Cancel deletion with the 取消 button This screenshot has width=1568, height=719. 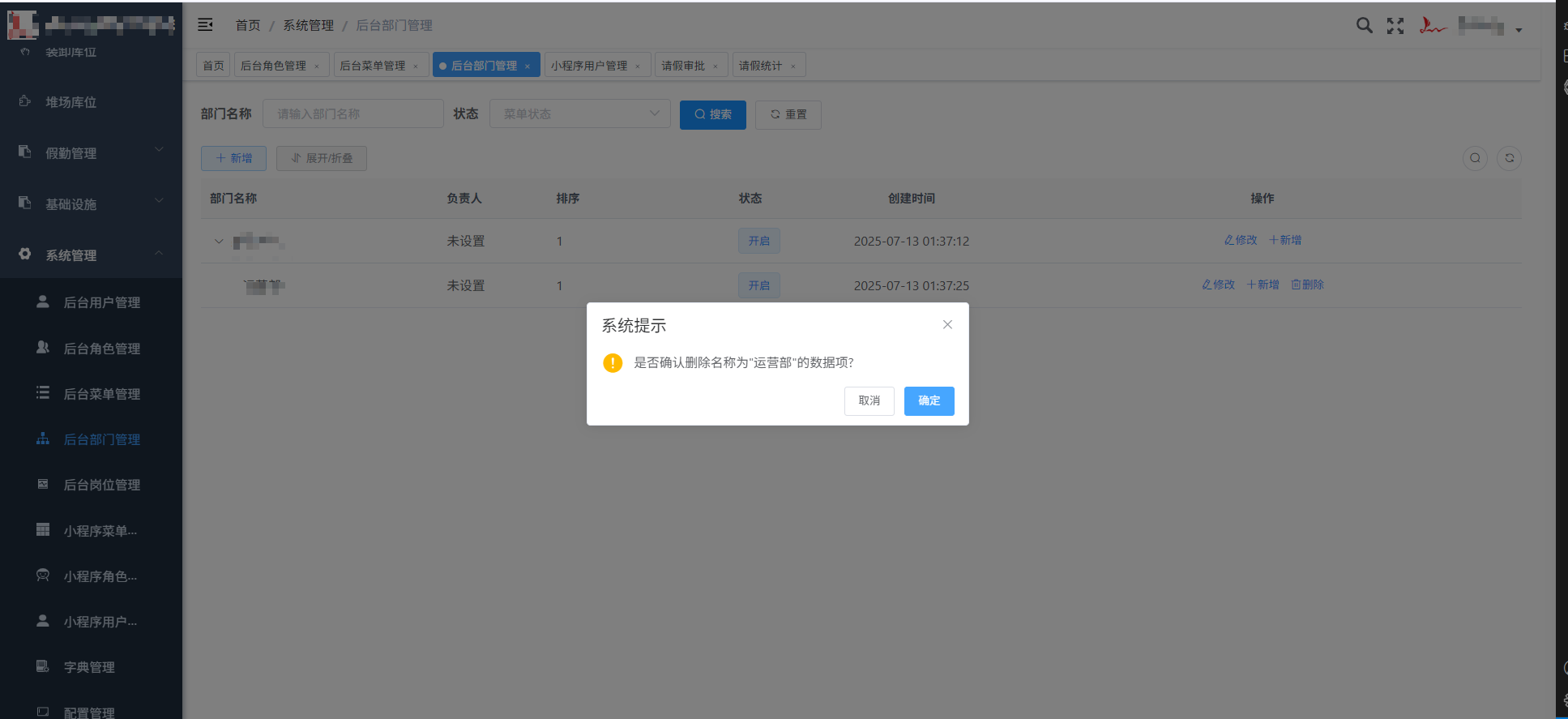[x=869, y=401]
